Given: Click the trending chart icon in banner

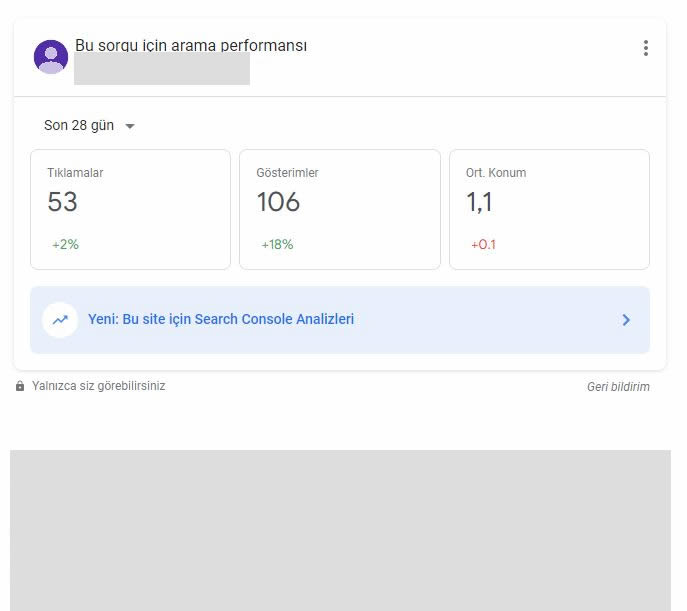Looking at the screenshot, I should click(60, 320).
